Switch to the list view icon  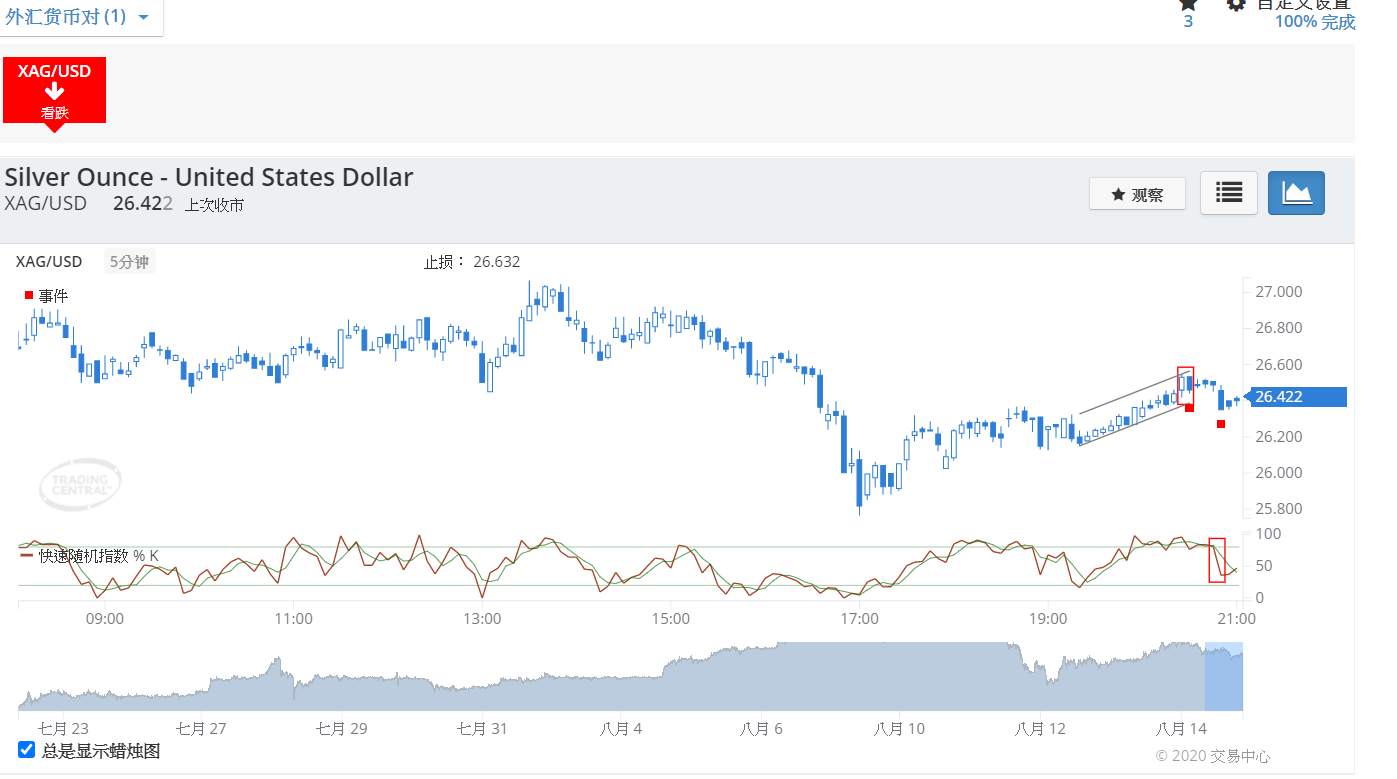coord(1228,193)
